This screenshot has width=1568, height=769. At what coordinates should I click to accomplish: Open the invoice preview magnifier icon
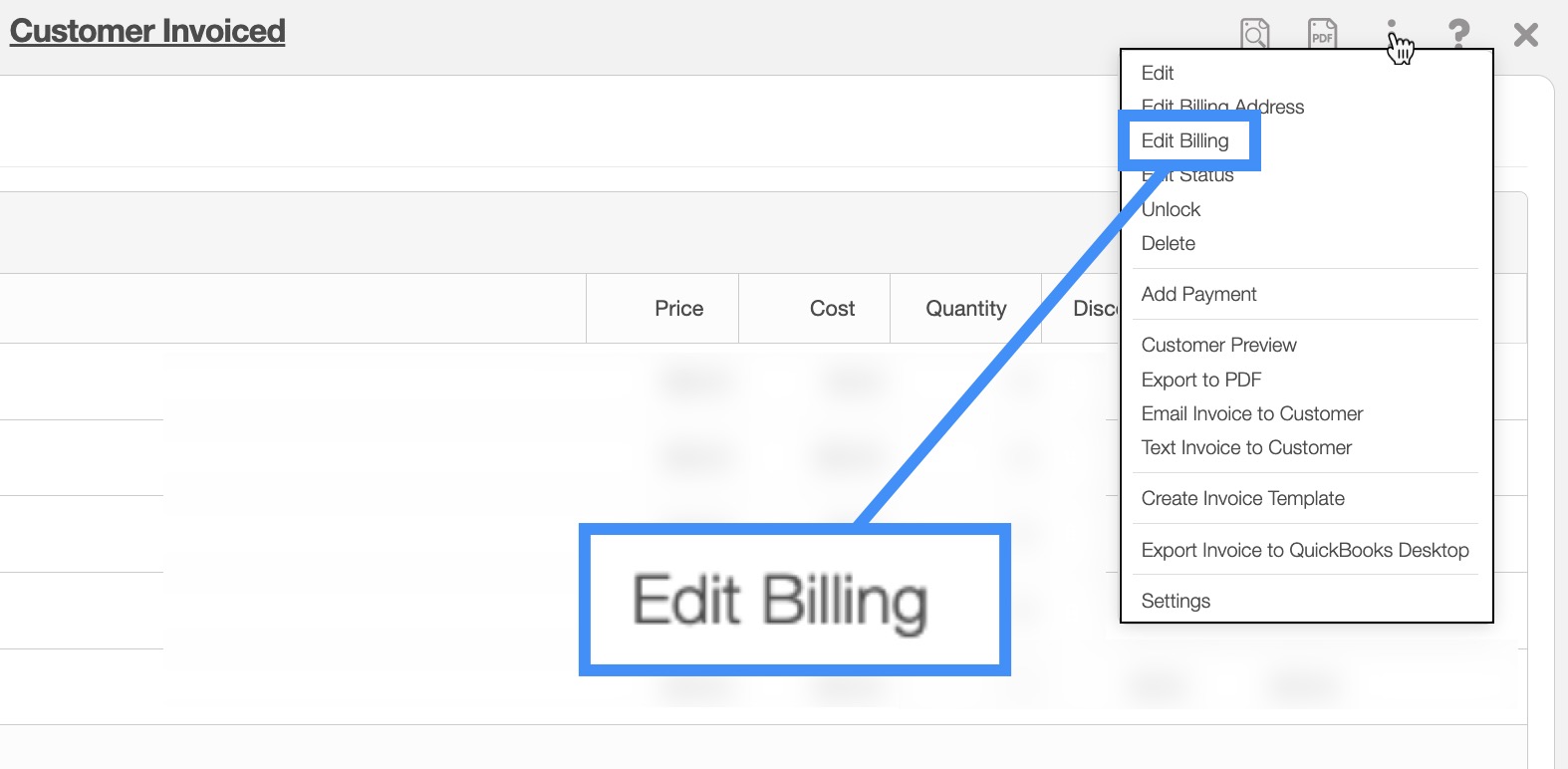pos(1254,33)
